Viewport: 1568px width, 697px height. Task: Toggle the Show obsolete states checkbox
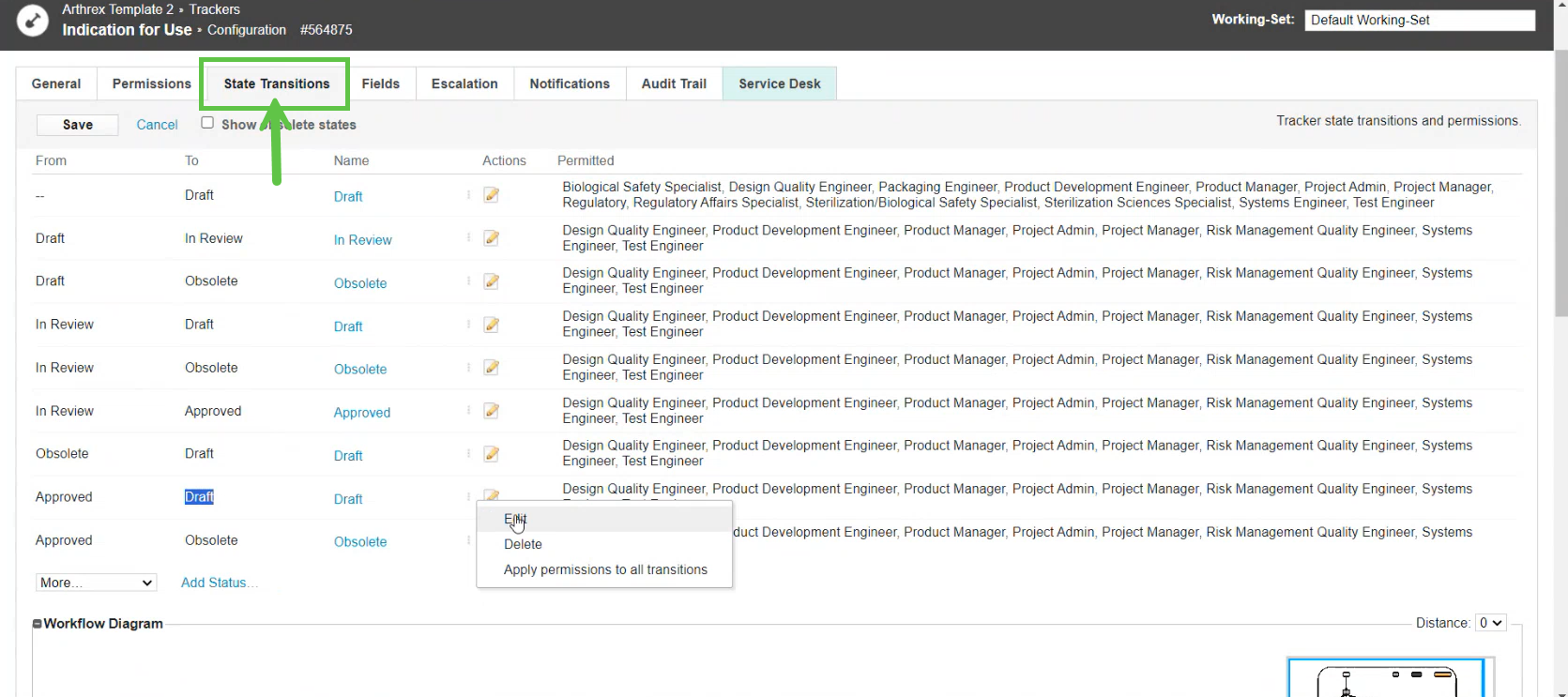pyautogui.click(x=207, y=123)
